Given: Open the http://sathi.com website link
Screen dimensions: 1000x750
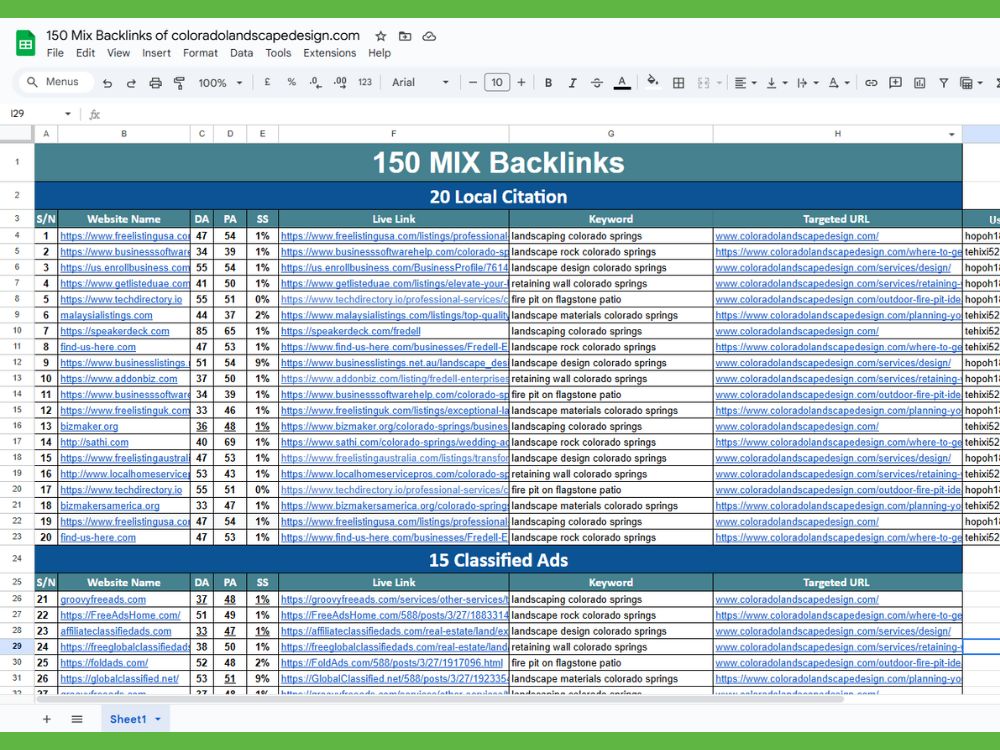Looking at the screenshot, I should [x=94, y=442].
